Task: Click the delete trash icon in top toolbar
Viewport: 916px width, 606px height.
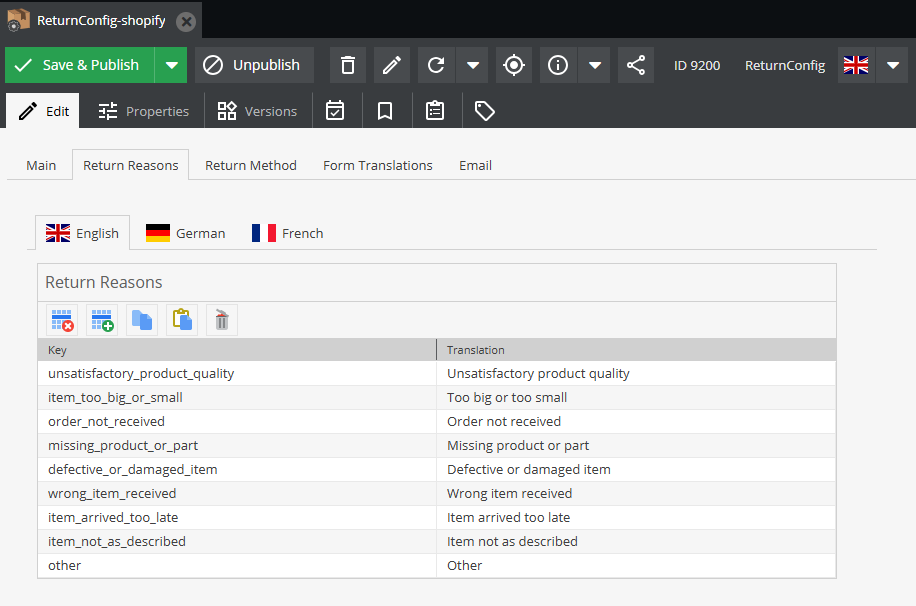Action: tap(348, 65)
